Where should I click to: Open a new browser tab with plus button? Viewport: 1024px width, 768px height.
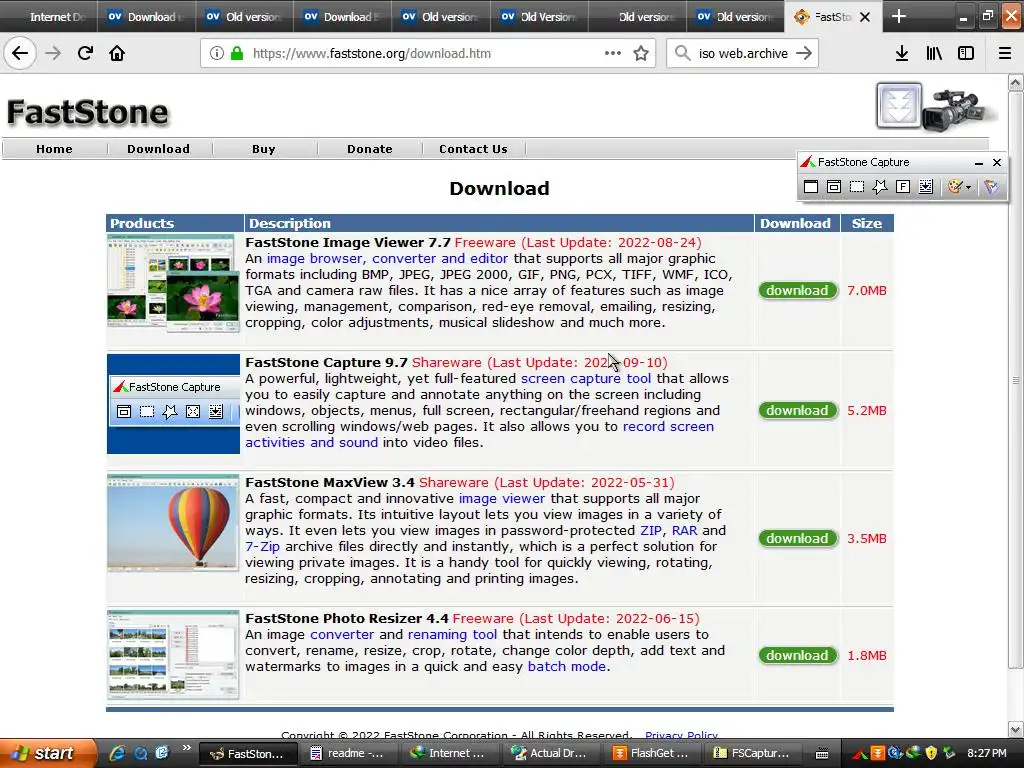click(x=899, y=16)
